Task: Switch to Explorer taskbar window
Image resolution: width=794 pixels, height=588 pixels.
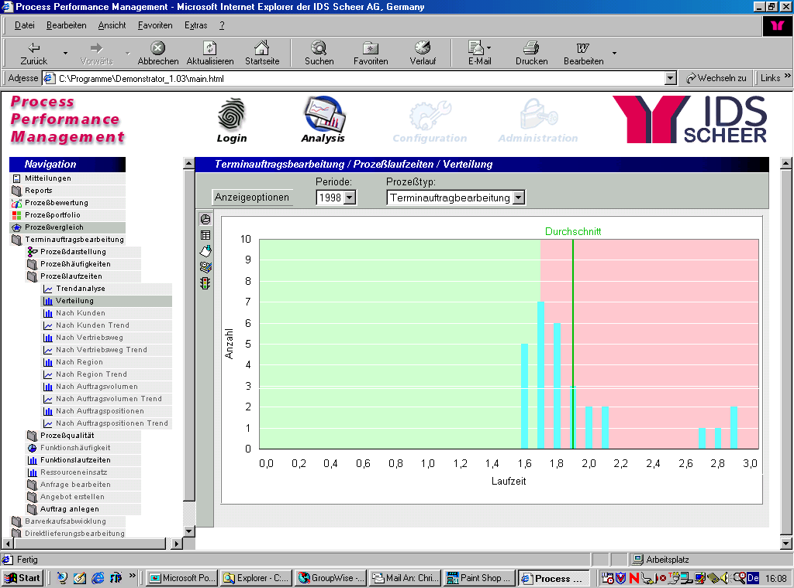Action: coord(256,578)
